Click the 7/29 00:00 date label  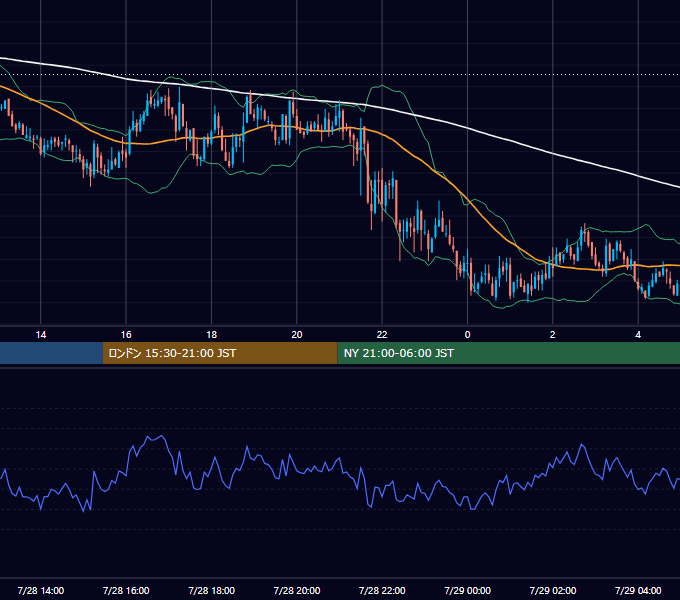[x=468, y=590]
